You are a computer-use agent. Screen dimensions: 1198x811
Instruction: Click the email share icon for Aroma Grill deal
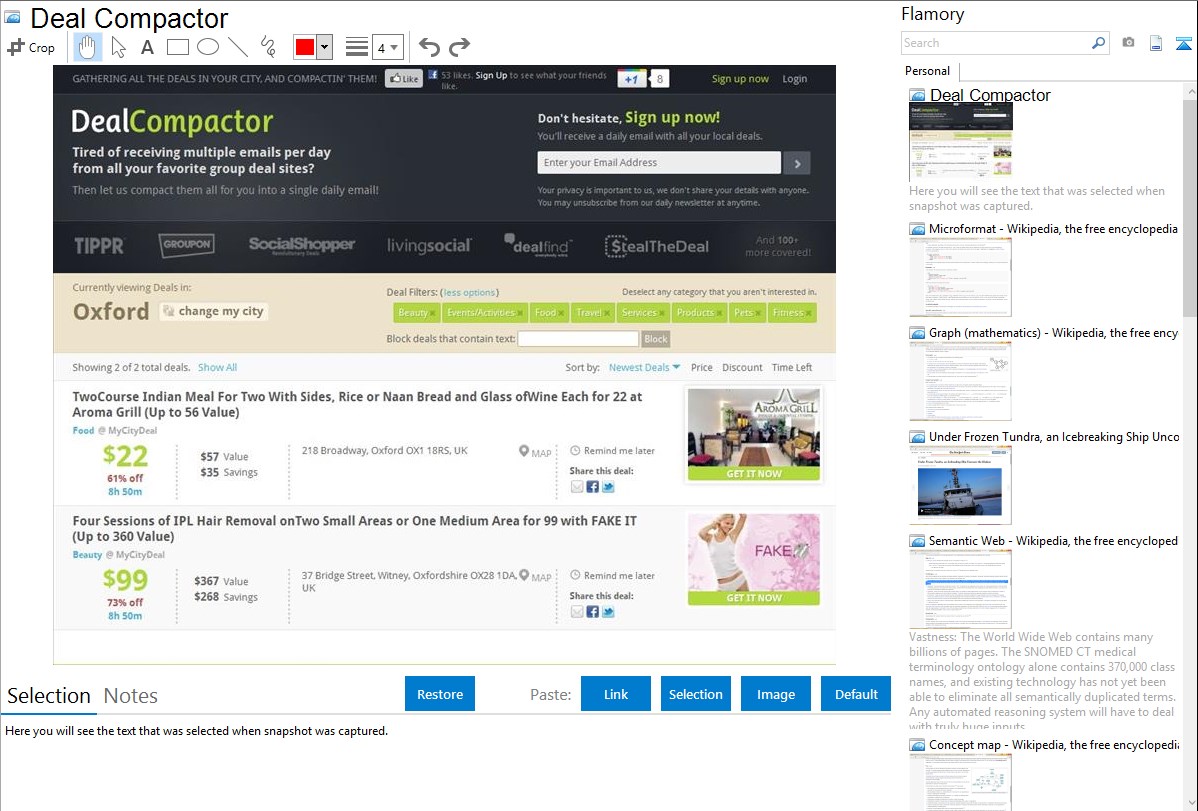(578, 487)
